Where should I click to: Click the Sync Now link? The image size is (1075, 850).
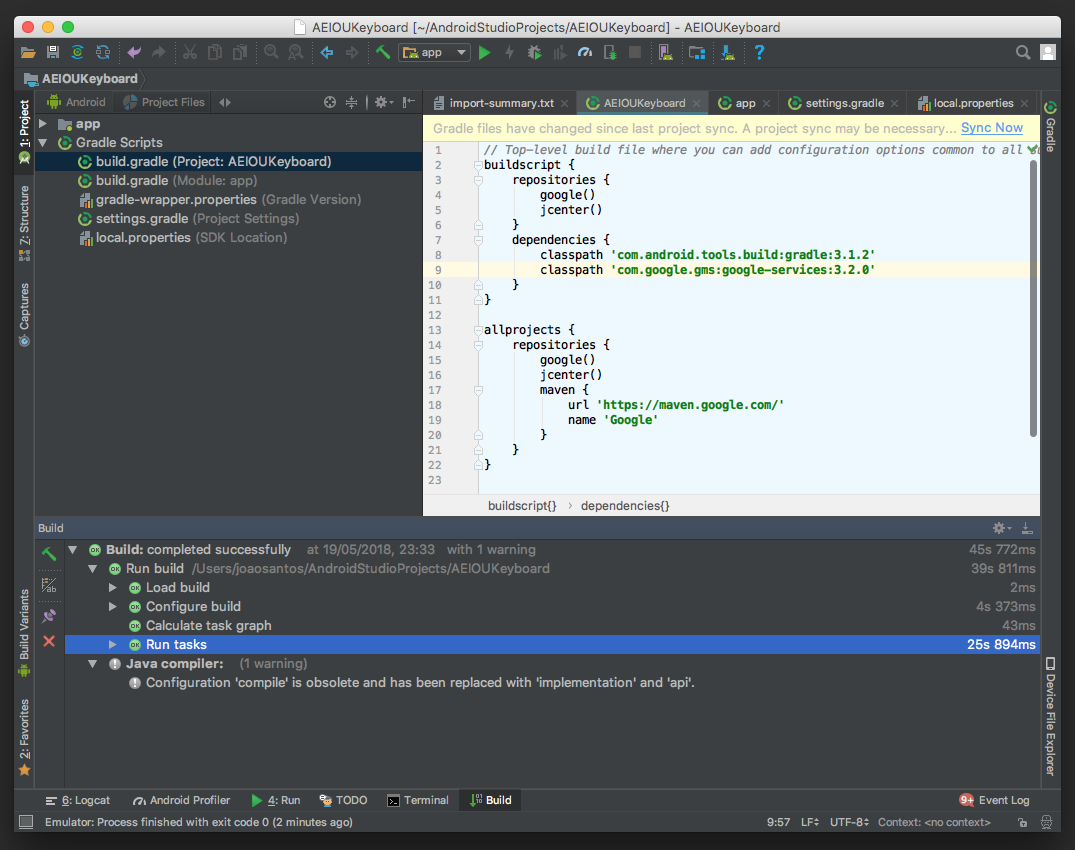coord(991,128)
